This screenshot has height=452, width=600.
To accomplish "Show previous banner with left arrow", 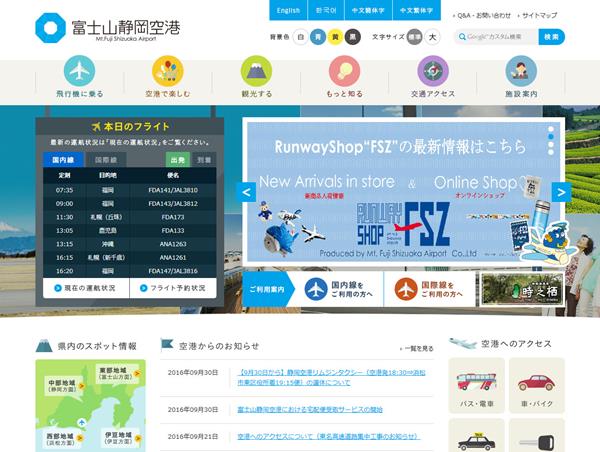I will [246, 192].
